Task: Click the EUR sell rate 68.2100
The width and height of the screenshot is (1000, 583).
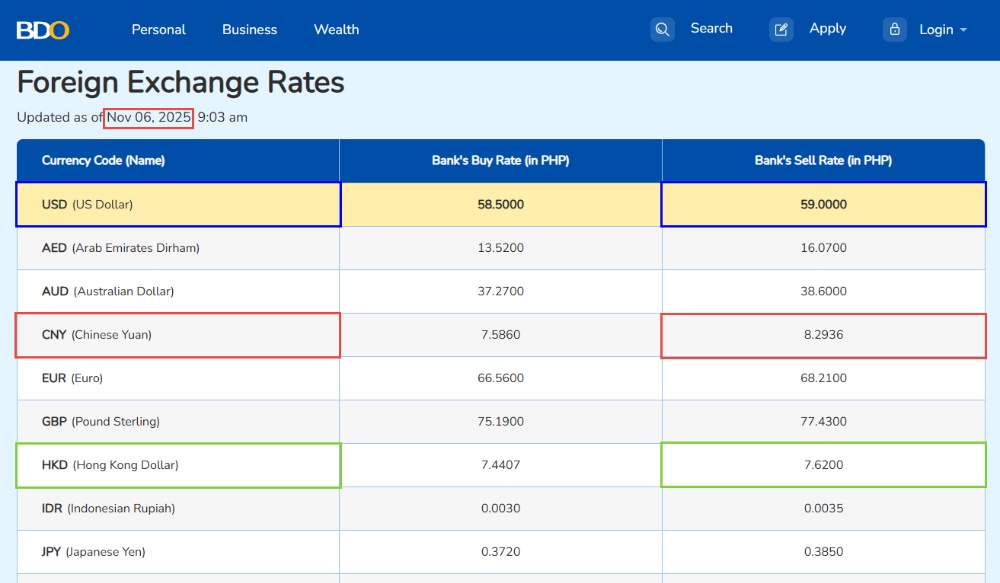Action: (823, 378)
